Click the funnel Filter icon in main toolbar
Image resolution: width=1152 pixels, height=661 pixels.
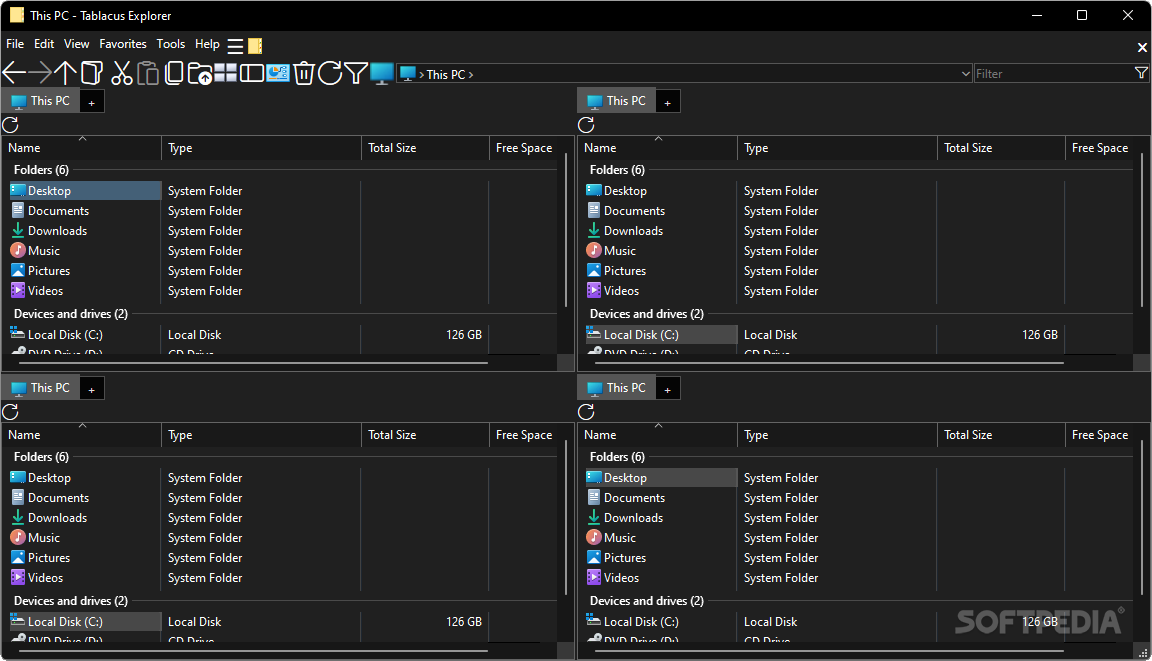point(356,73)
